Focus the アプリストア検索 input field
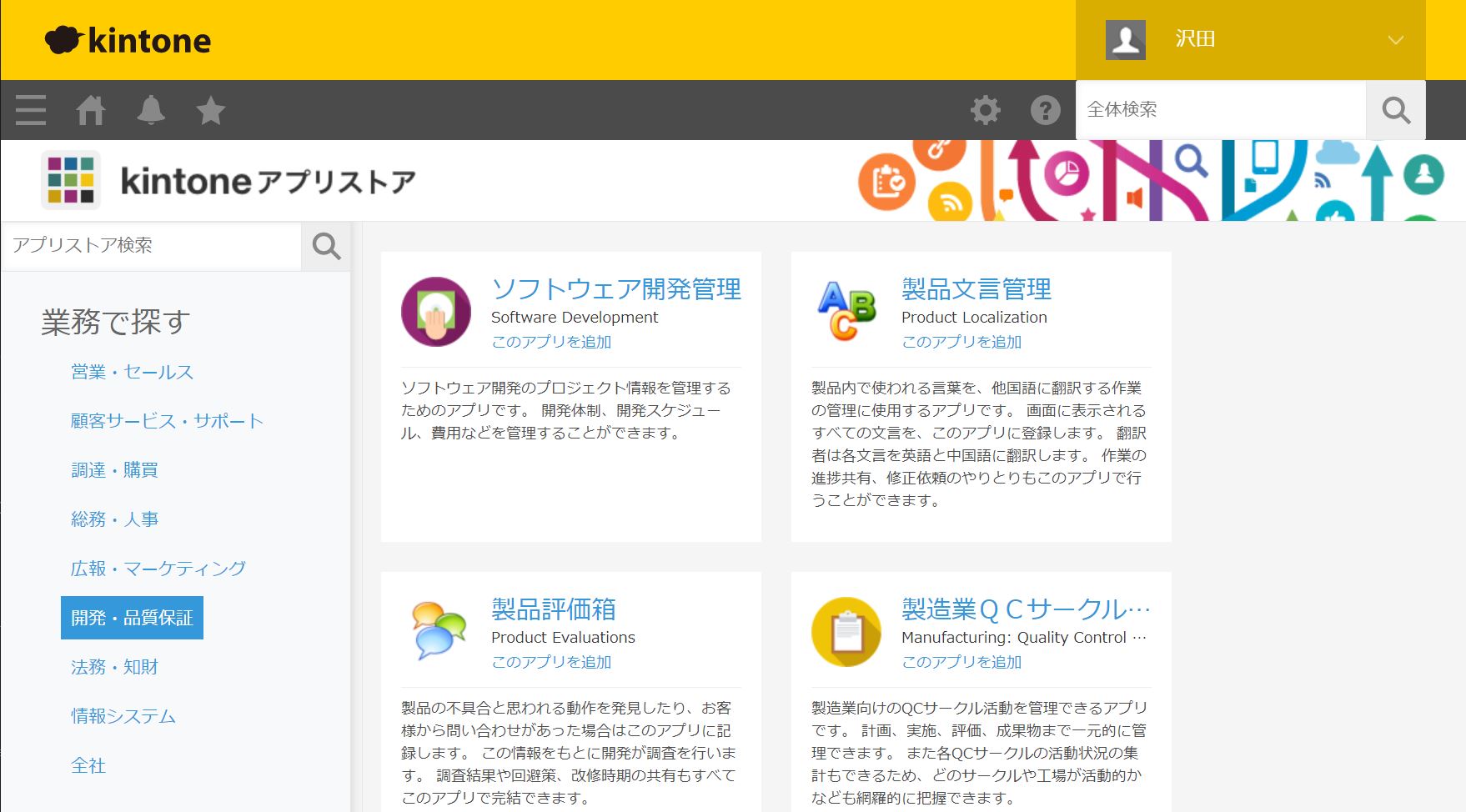This screenshot has width=1466, height=812. pos(152,246)
